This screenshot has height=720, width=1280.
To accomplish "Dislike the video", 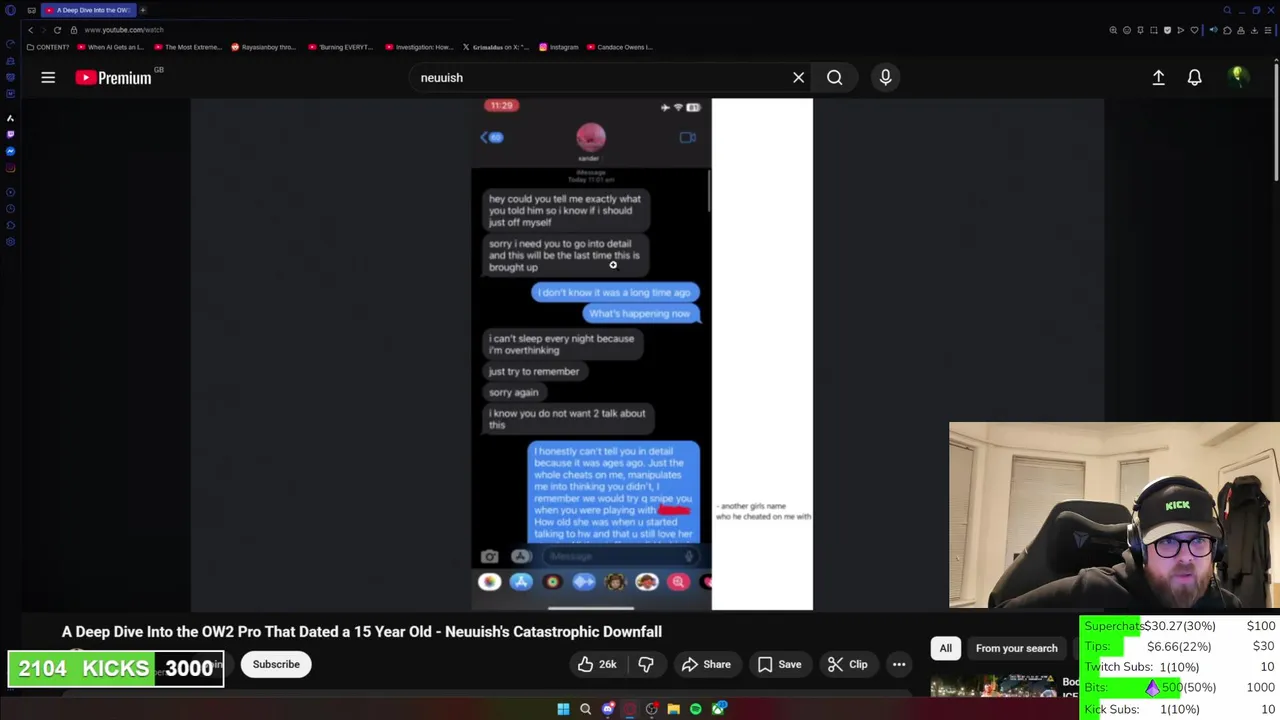I will 646,664.
